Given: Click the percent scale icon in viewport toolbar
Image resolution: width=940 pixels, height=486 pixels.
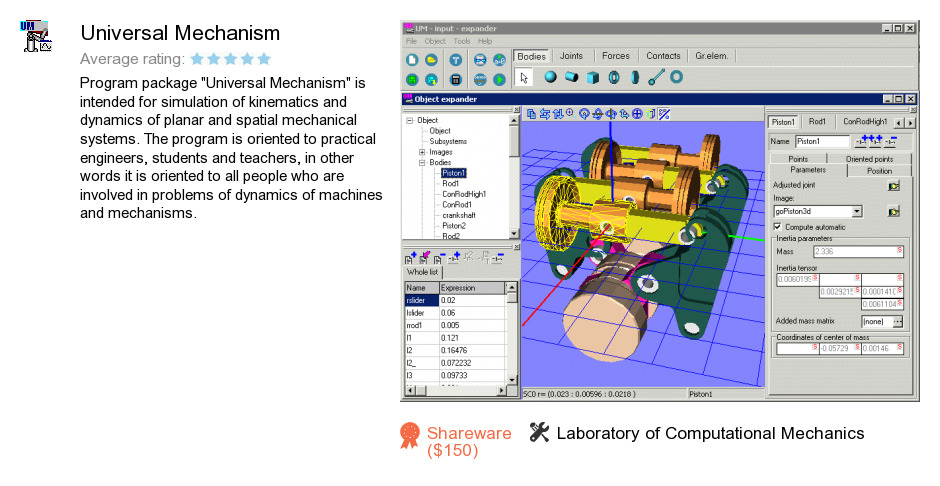Looking at the screenshot, I should (664, 113).
